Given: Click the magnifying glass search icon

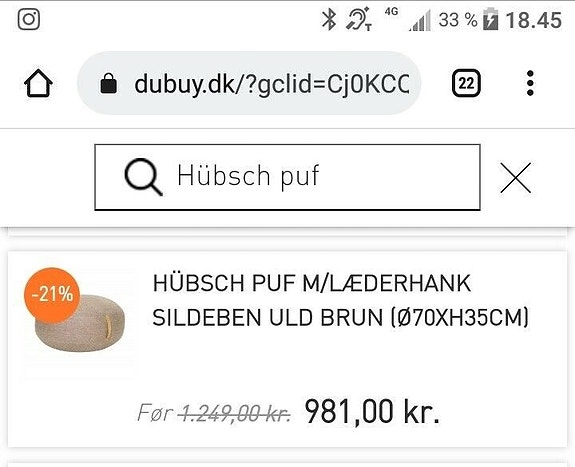Looking at the screenshot, I should tap(143, 177).
